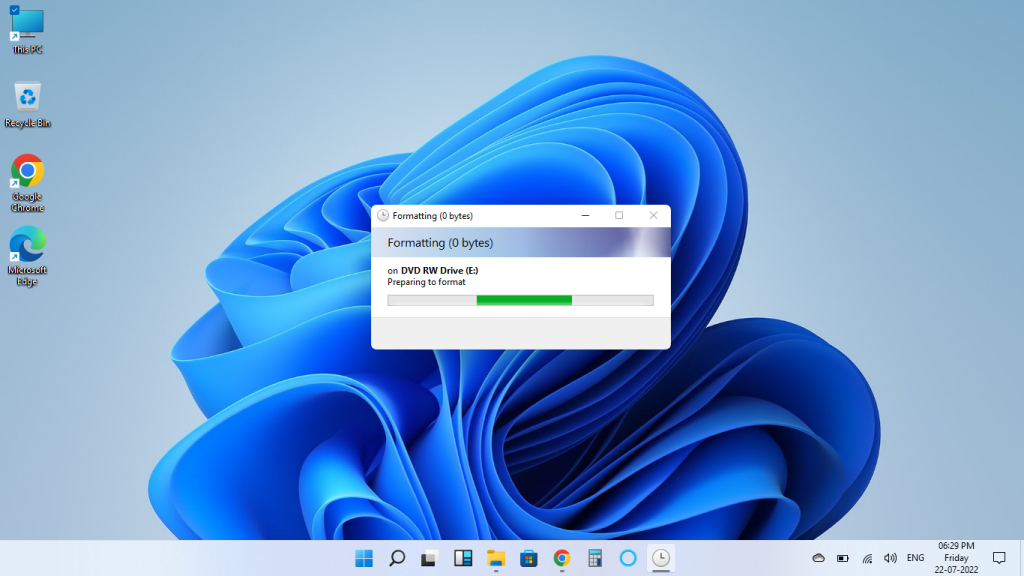
Task: Open the Recycle Bin
Action: [27, 100]
